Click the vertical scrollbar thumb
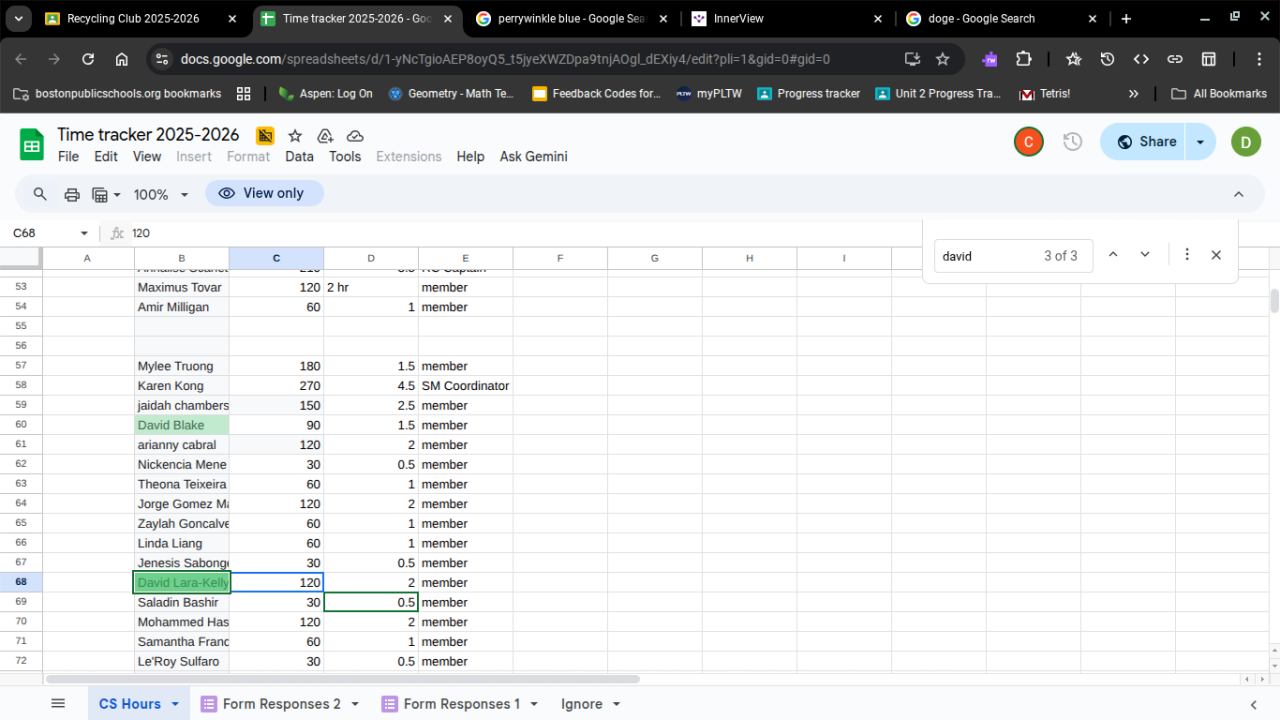 coord(1274,301)
